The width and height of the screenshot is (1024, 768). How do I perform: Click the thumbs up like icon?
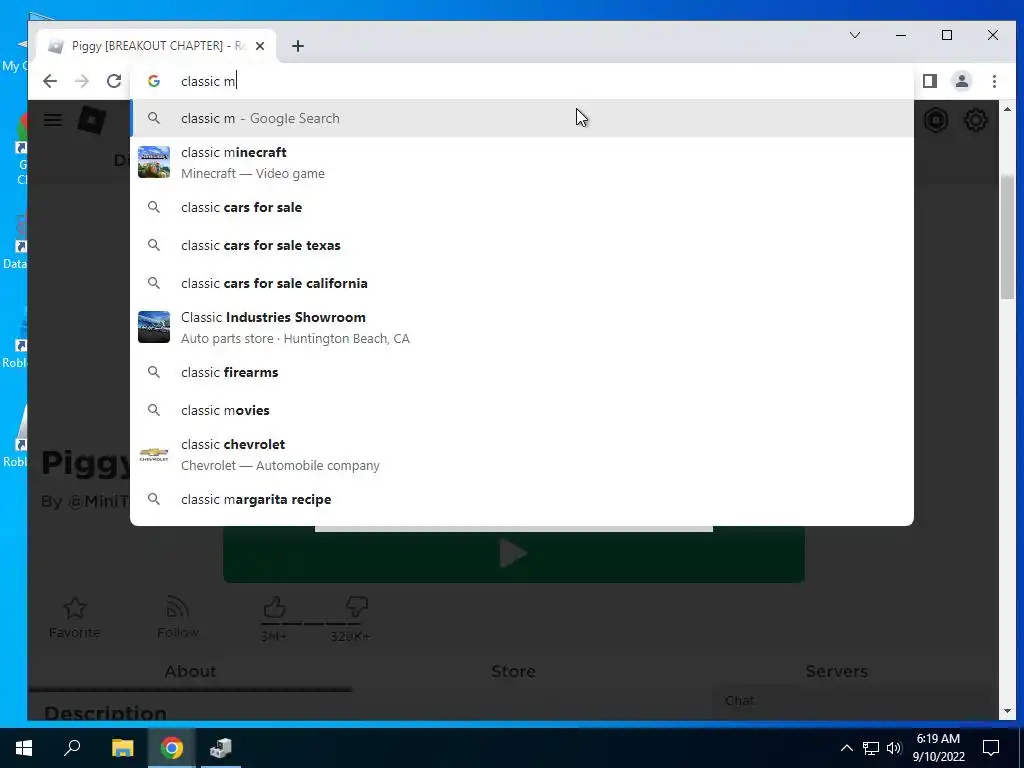point(274,608)
